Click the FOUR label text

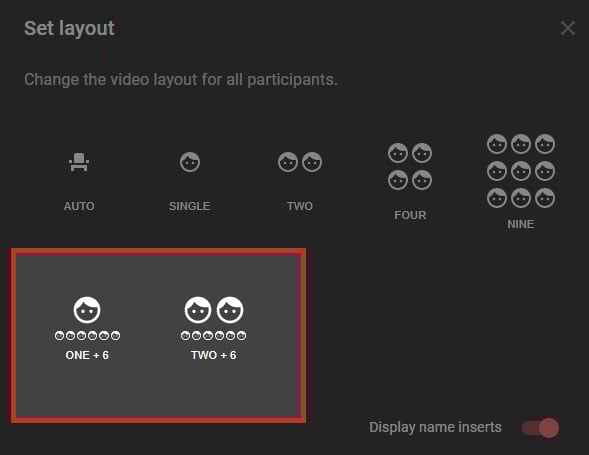tap(410, 215)
